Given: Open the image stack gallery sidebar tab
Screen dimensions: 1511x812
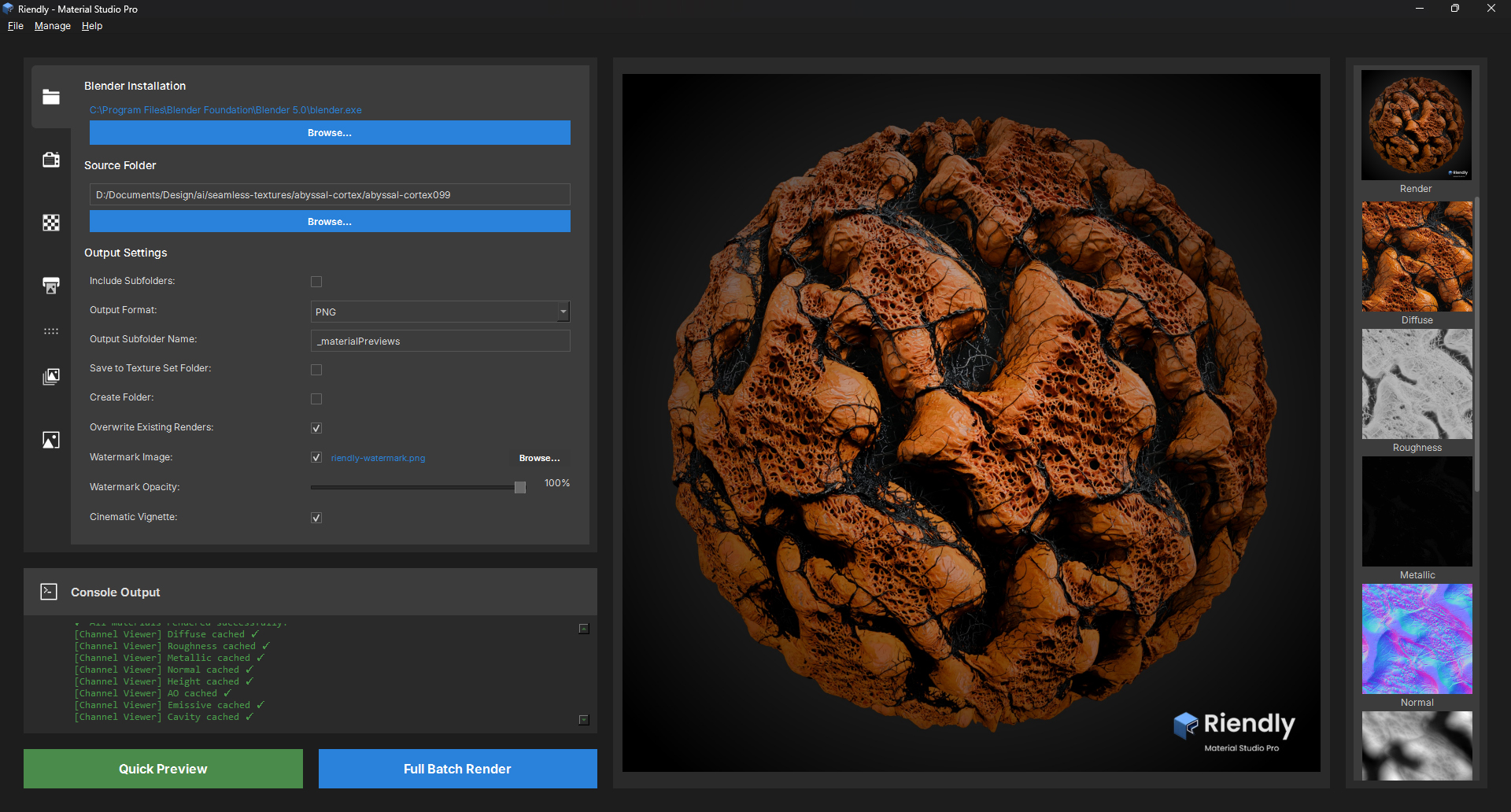Looking at the screenshot, I should pyautogui.click(x=51, y=377).
